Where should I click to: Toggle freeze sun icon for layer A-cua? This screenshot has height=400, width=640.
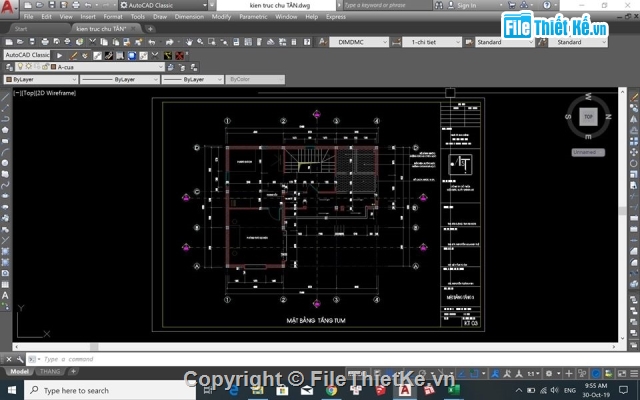tap(29, 67)
